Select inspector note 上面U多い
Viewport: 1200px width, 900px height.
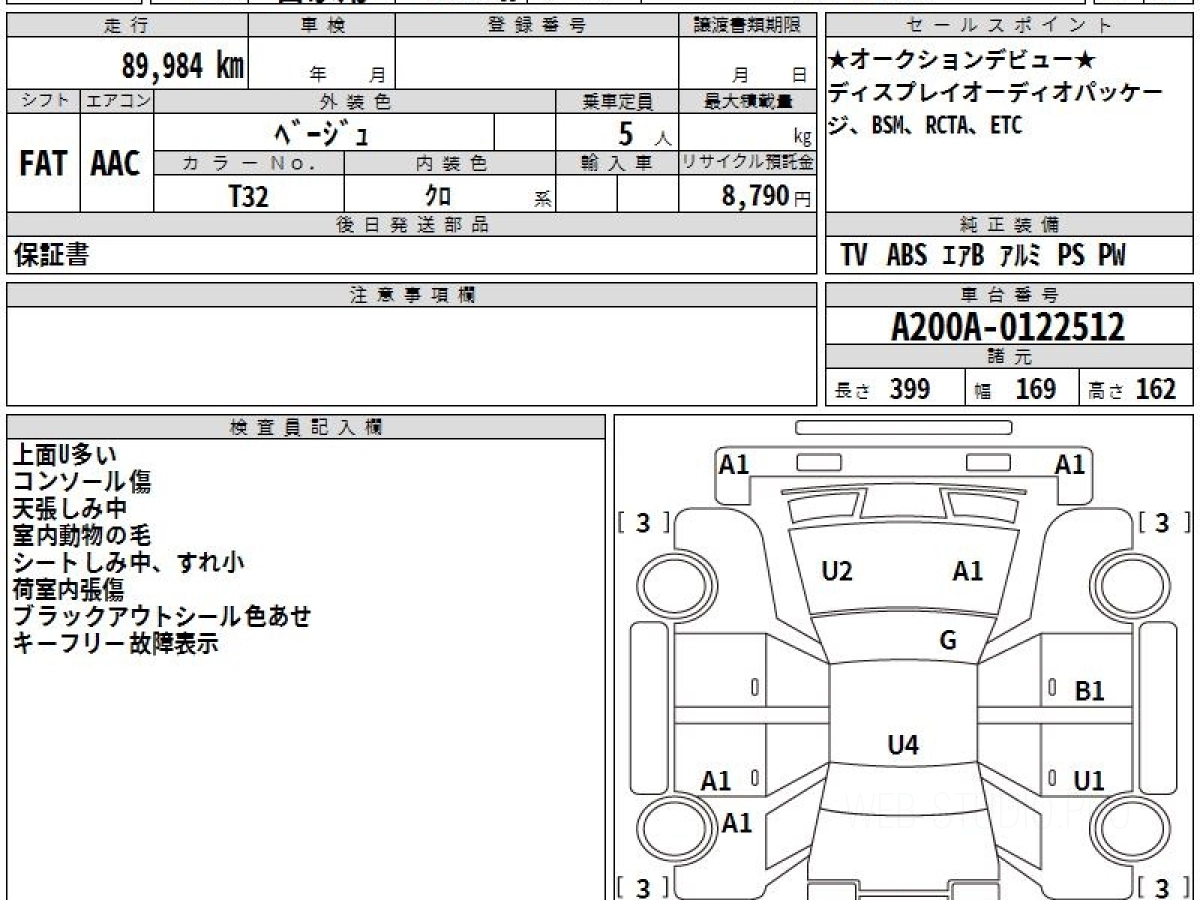(x=65, y=455)
